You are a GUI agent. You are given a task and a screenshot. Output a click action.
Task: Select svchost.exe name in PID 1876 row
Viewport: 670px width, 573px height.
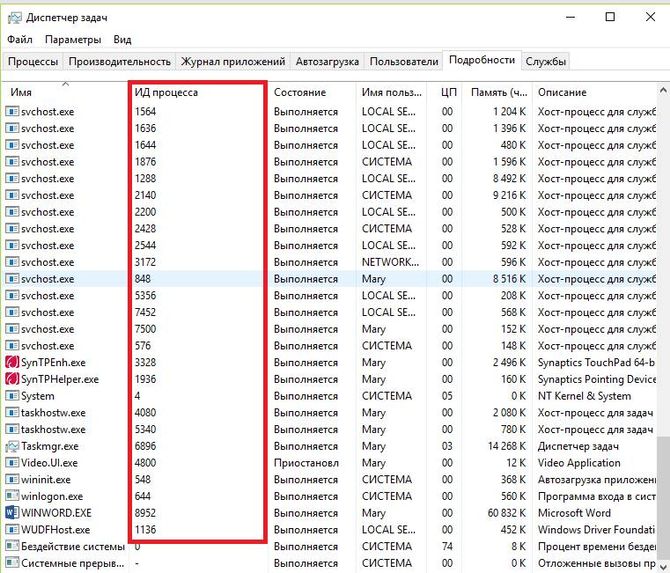coord(47,162)
